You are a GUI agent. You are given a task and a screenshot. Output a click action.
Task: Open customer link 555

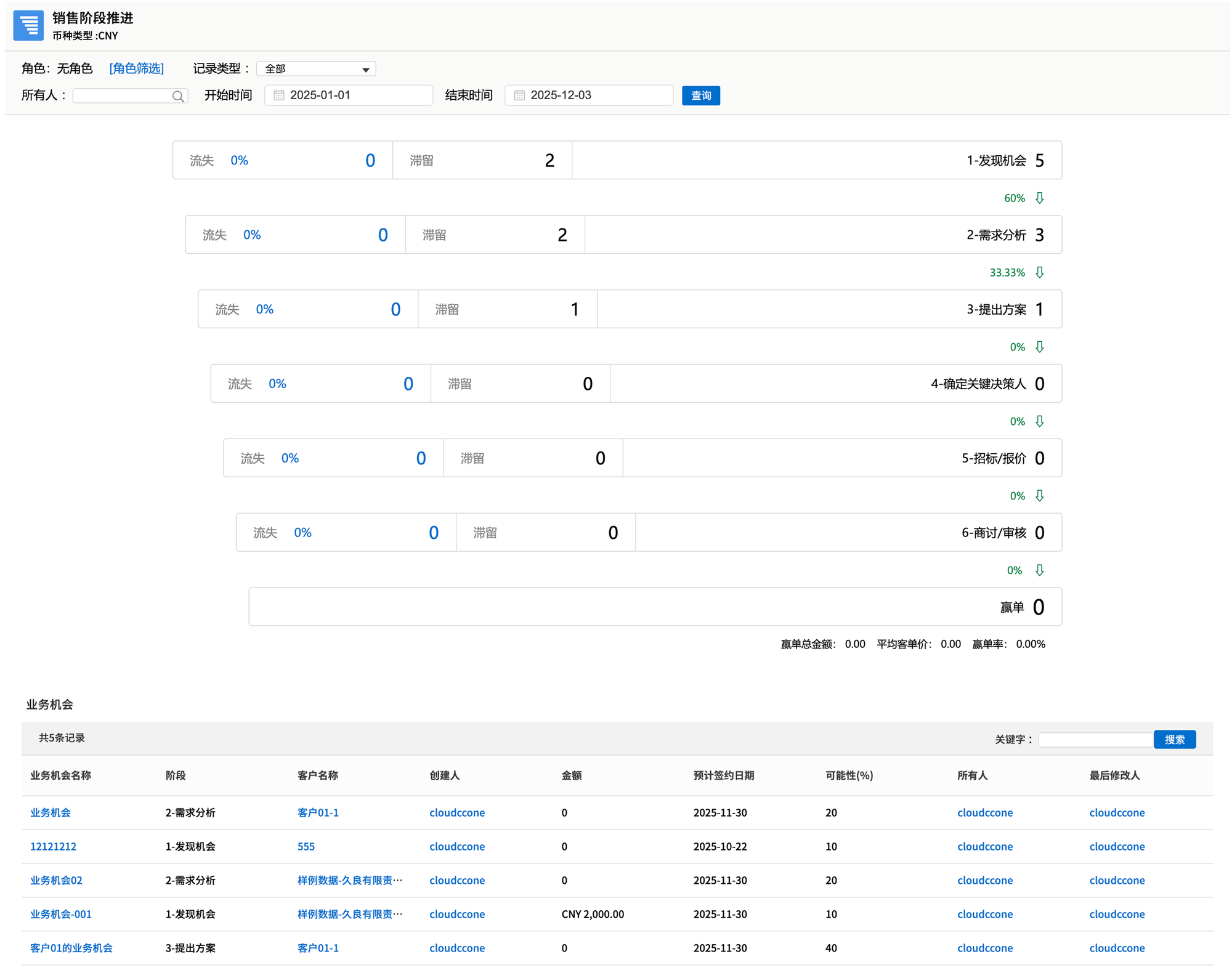click(x=306, y=846)
